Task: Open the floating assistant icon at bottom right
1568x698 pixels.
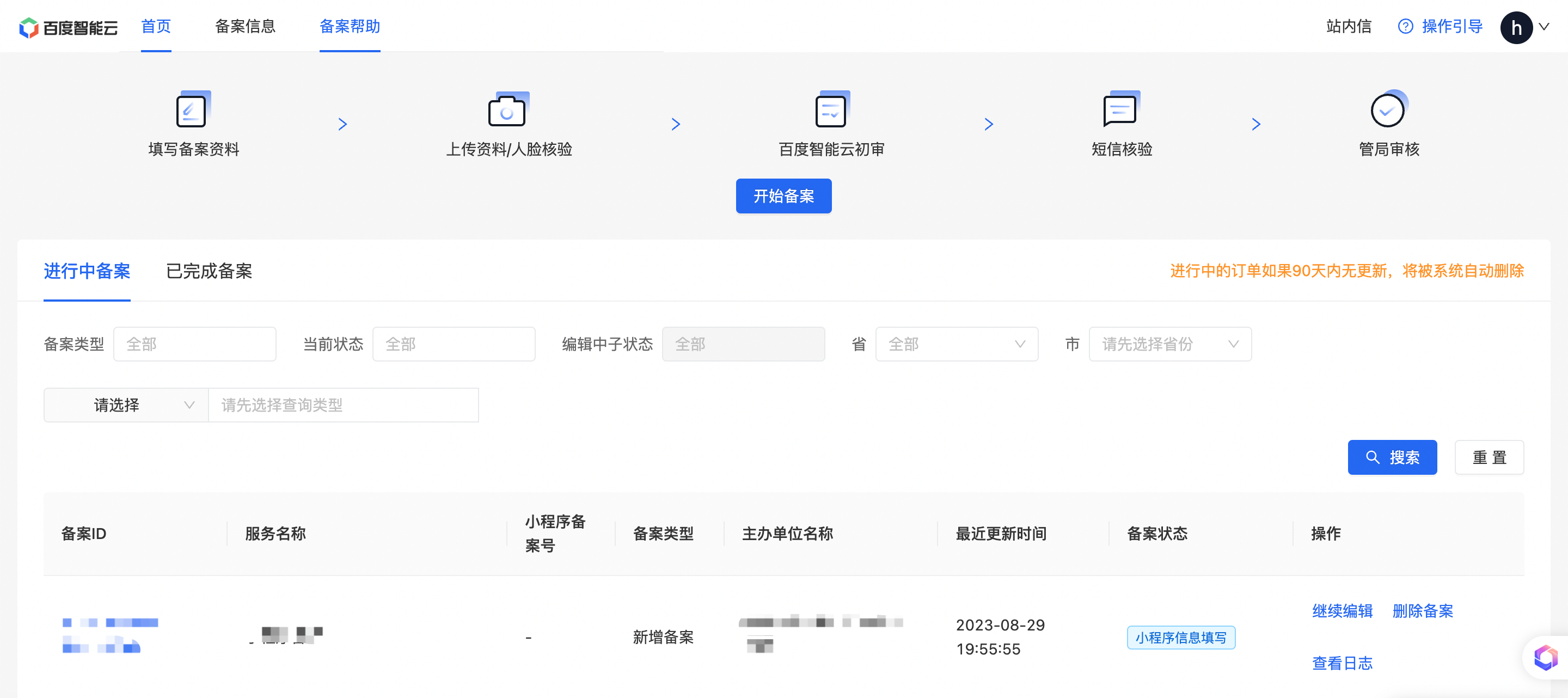Action: [x=1545, y=657]
